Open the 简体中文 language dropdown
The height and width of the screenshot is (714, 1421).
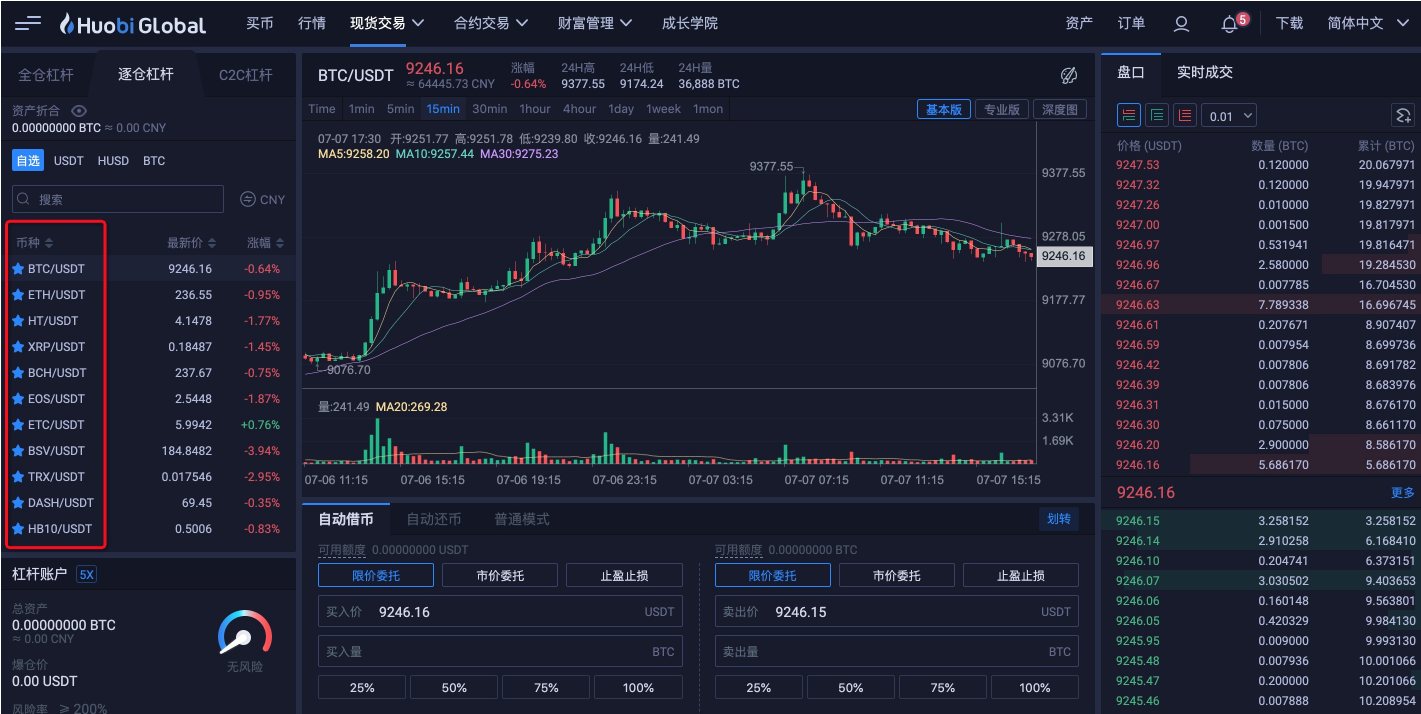point(1368,23)
